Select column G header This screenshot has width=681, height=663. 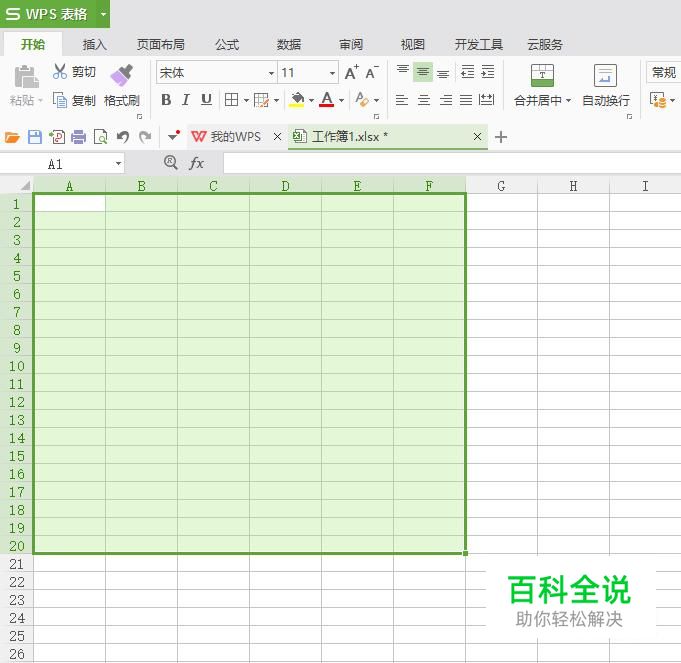pyautogui.click(x=501, y=186)
